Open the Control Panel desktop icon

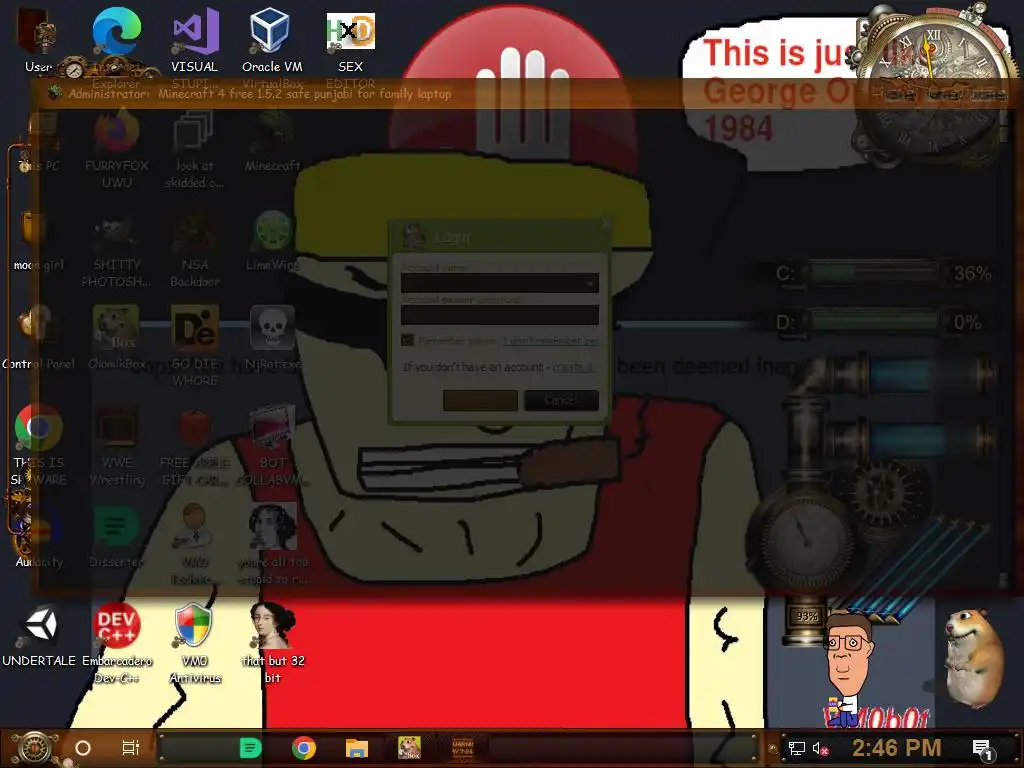point(38,336)
